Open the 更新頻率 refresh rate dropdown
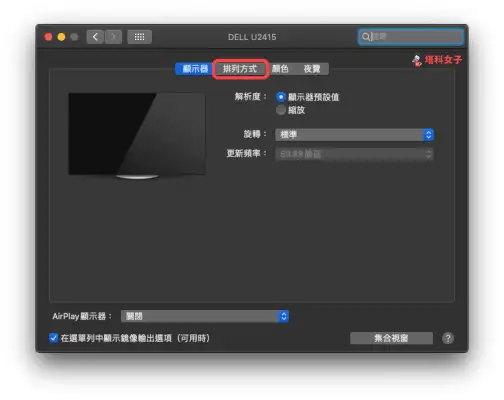The width and height of the screenshot is (504, 400). [x=354, y=154]
